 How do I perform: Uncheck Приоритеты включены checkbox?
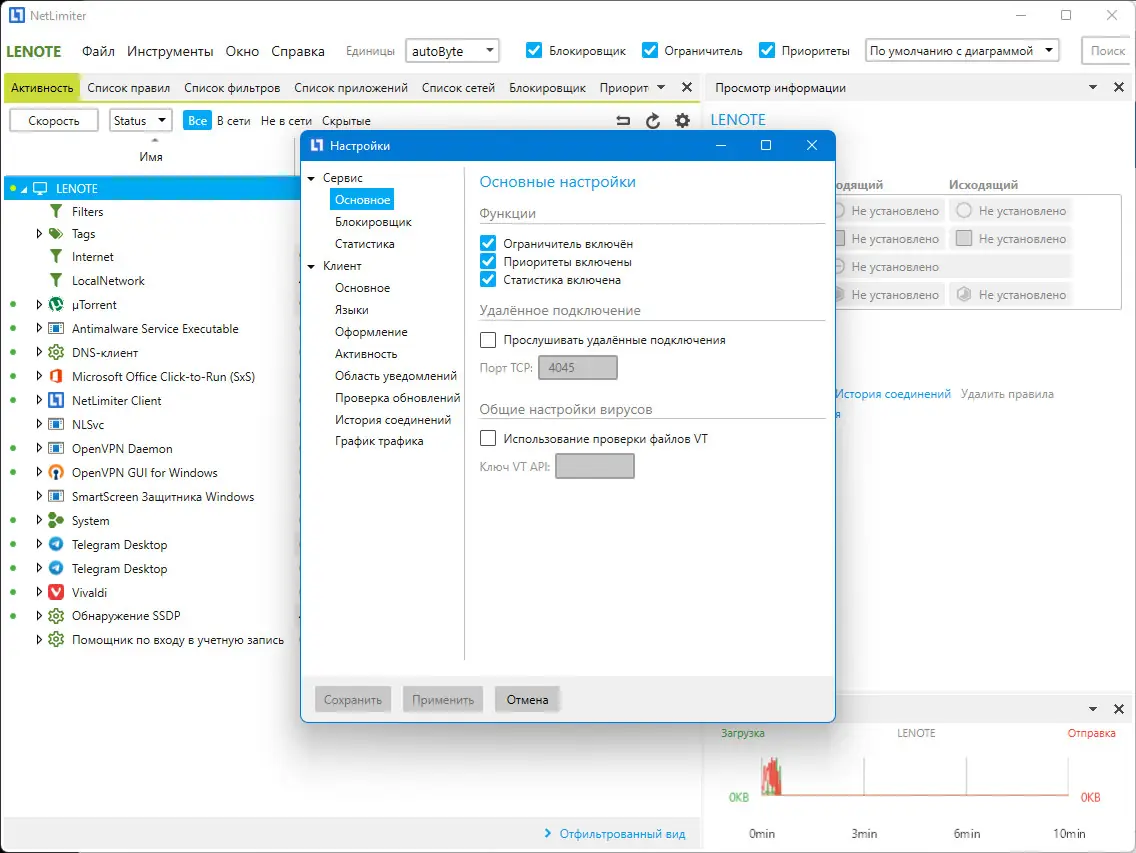[x=488, y=262]
